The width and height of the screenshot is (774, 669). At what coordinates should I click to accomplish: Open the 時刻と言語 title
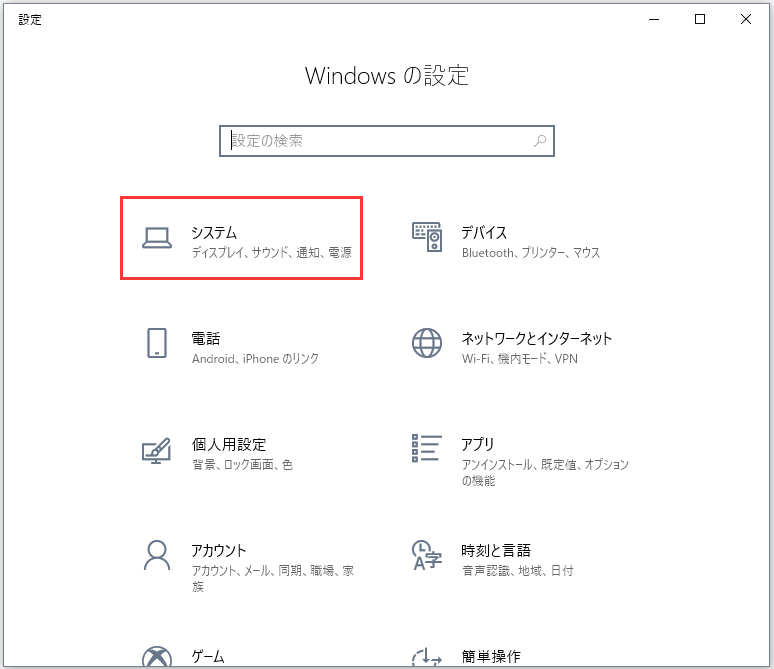(x=496, y=551)
